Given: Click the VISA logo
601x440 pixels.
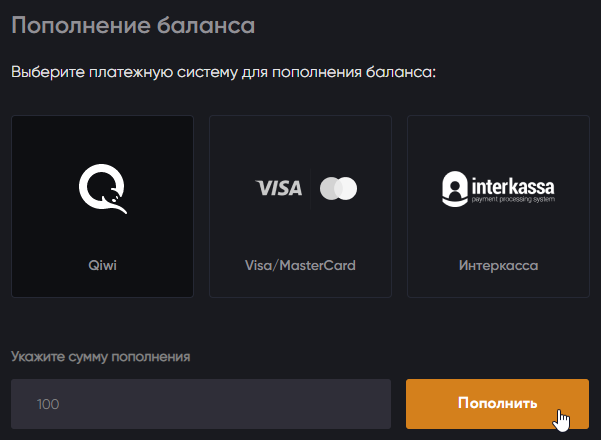Looking at the screenshot, I should 279,188.
